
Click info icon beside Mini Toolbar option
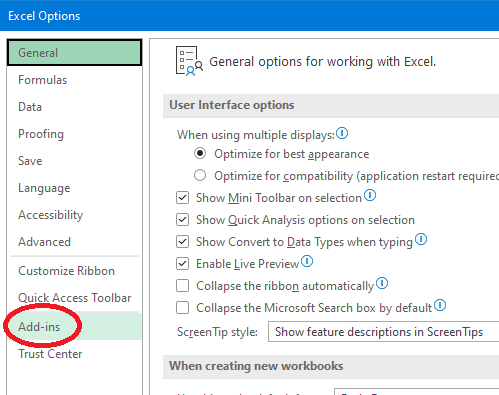[x=370, y=195]
